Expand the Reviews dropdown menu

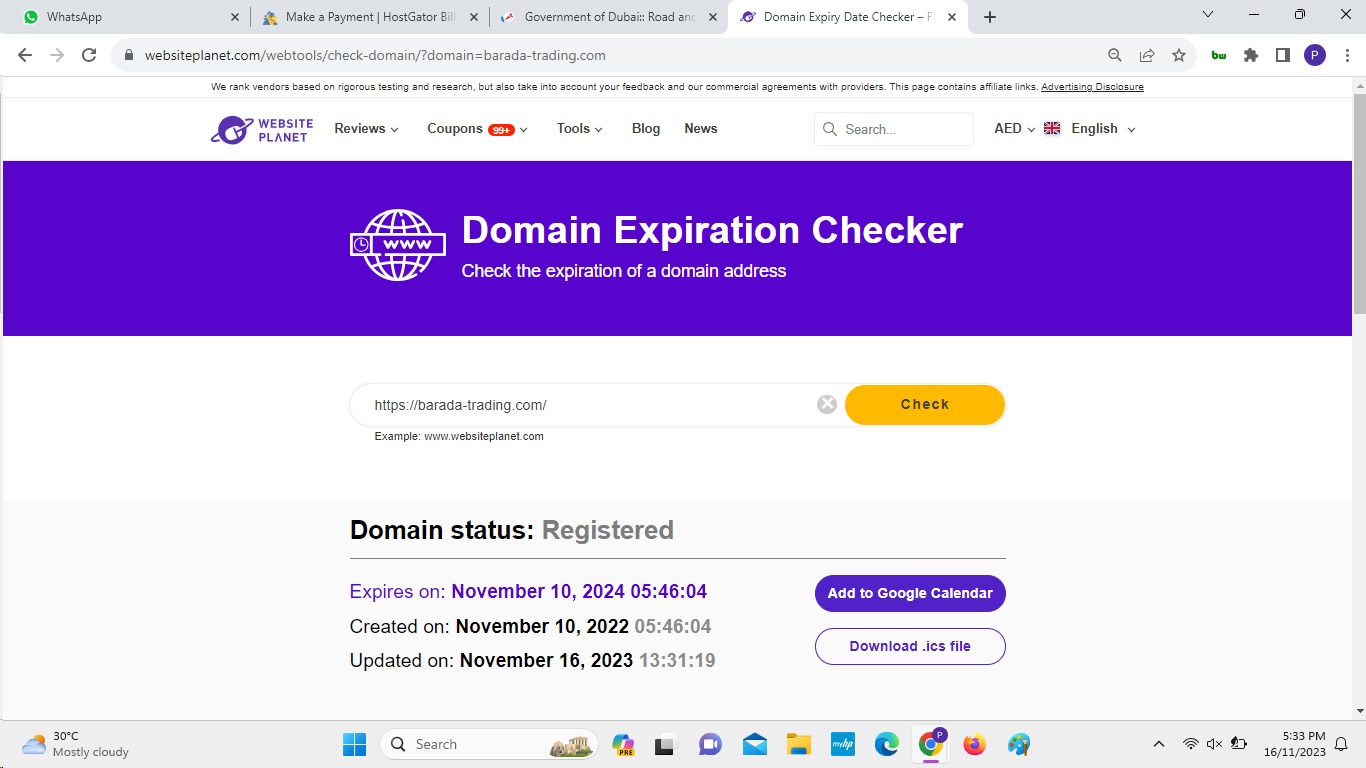point(366,129)
